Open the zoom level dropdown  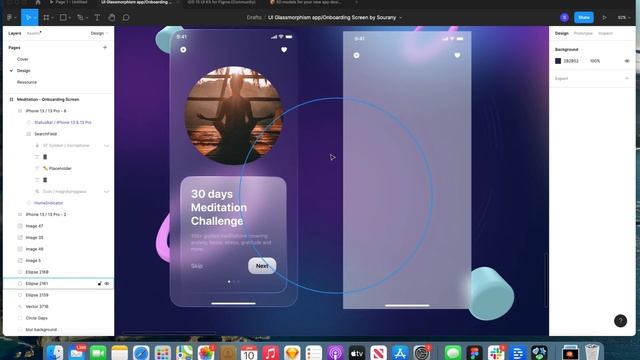(x=624, y=18)
